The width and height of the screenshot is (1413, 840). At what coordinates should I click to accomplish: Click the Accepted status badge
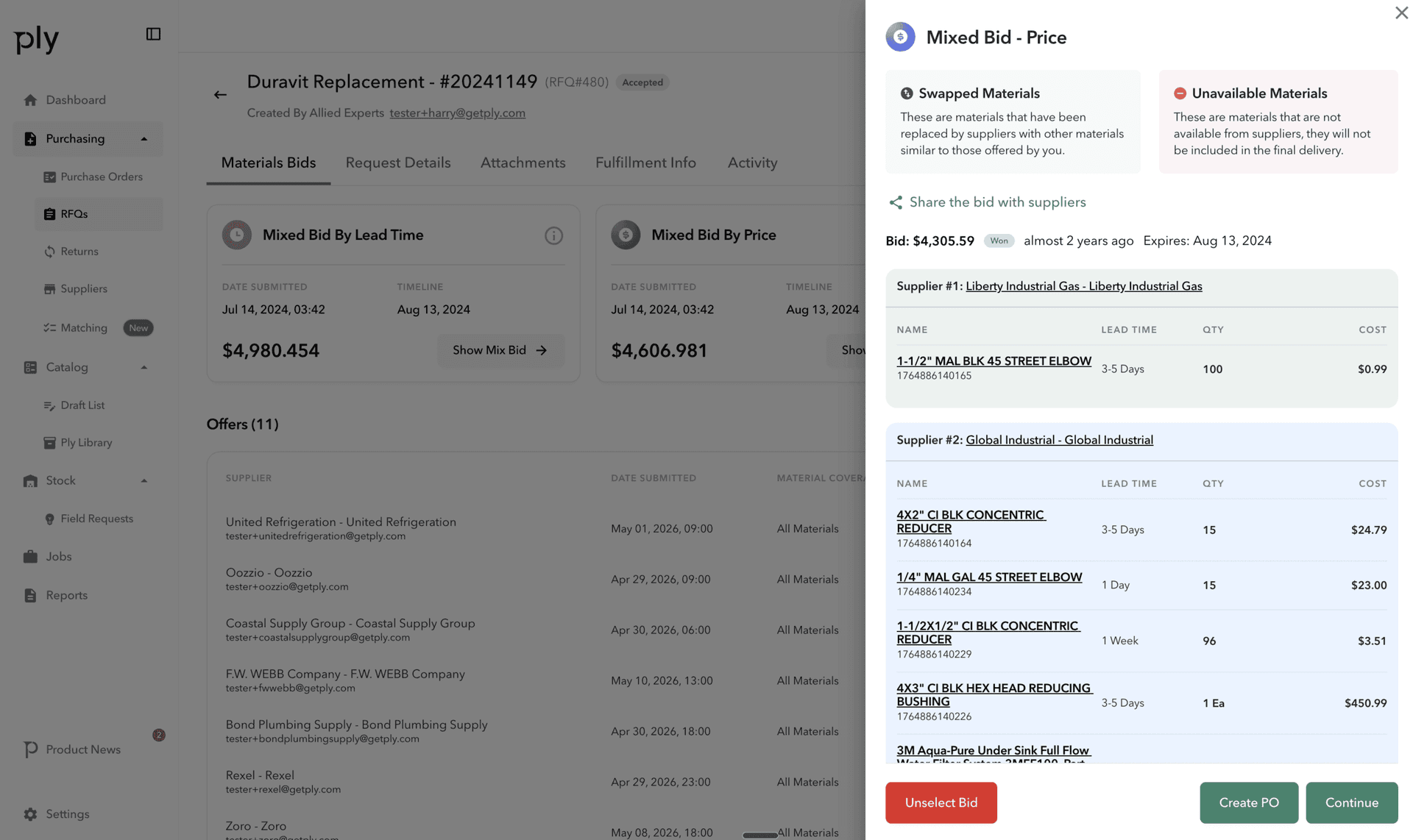[x=642, y=82]
